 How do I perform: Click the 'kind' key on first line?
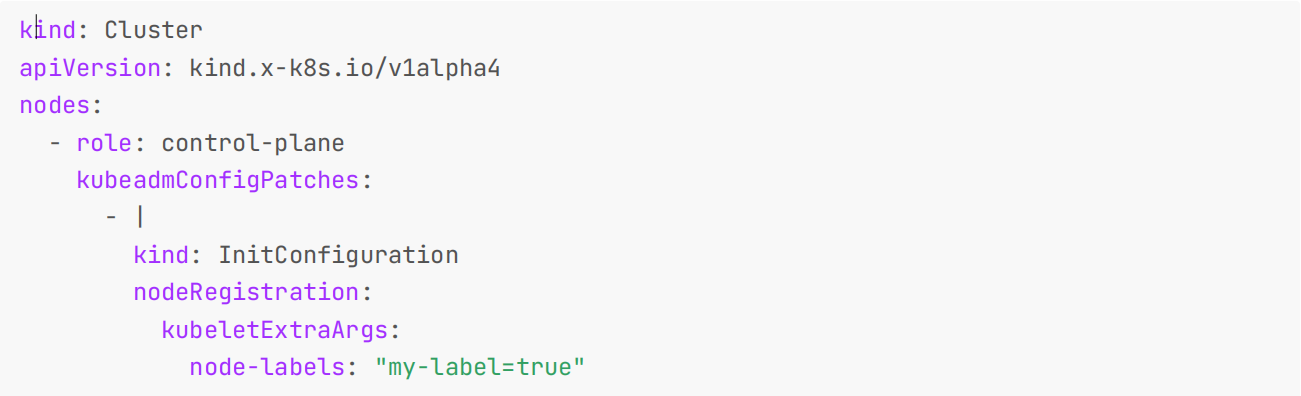[47, 30]
